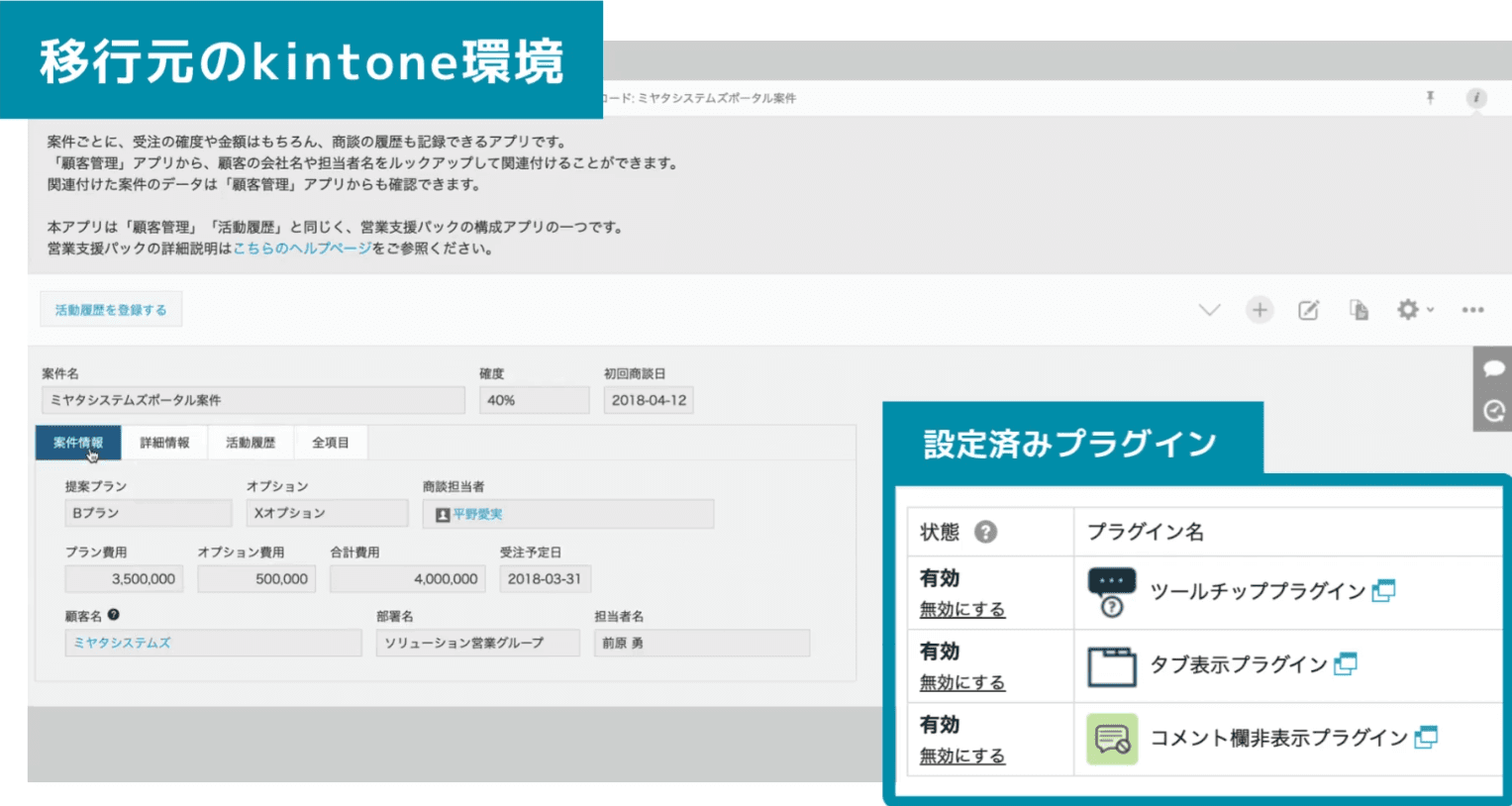Screen dimensions: 1512x806
Task: Click the 状態 column header
Action: [940, 532]
